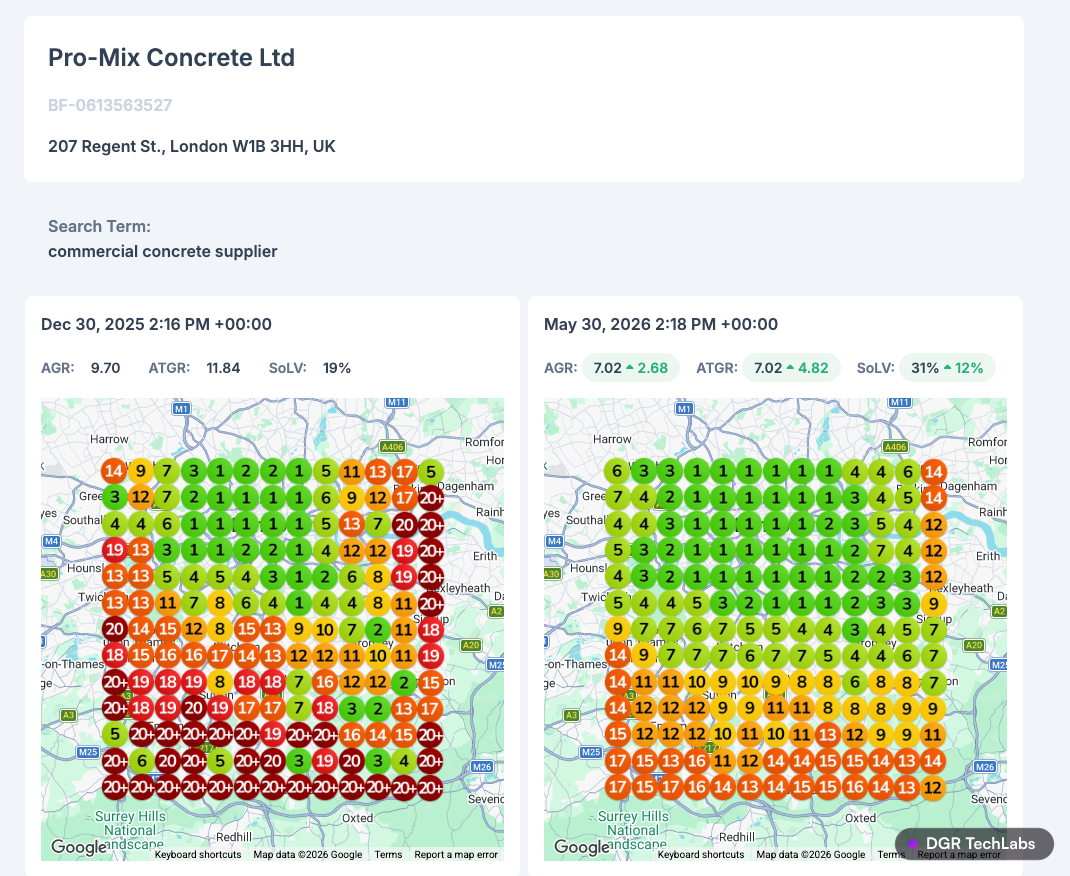Click the M1 road shield on the Dec 30 map
The height and width of the screenshot is (876, 1070).
pos(181,409)
